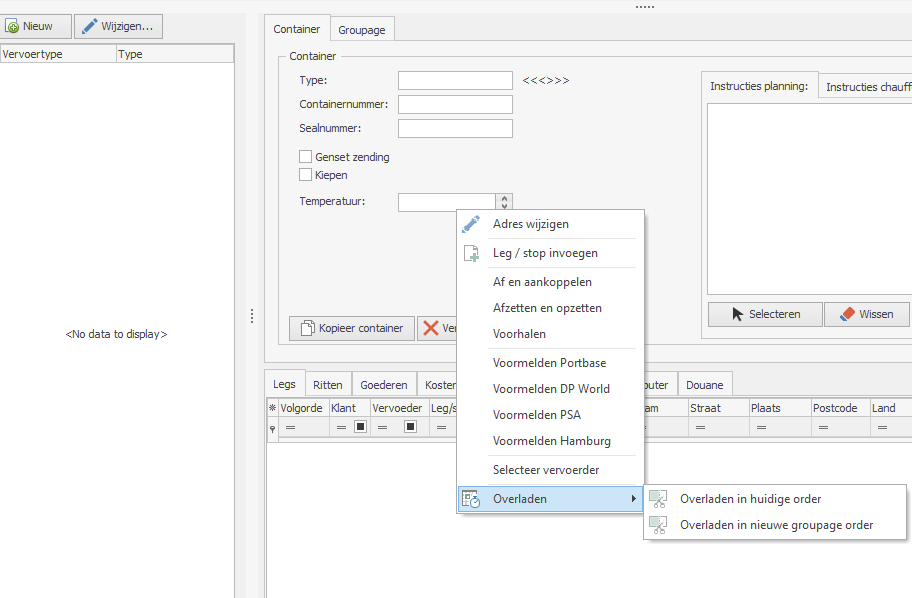
Task: Click the icon beside Overladen in nieuwe groupage order
Action: click(x=658, y=525)
